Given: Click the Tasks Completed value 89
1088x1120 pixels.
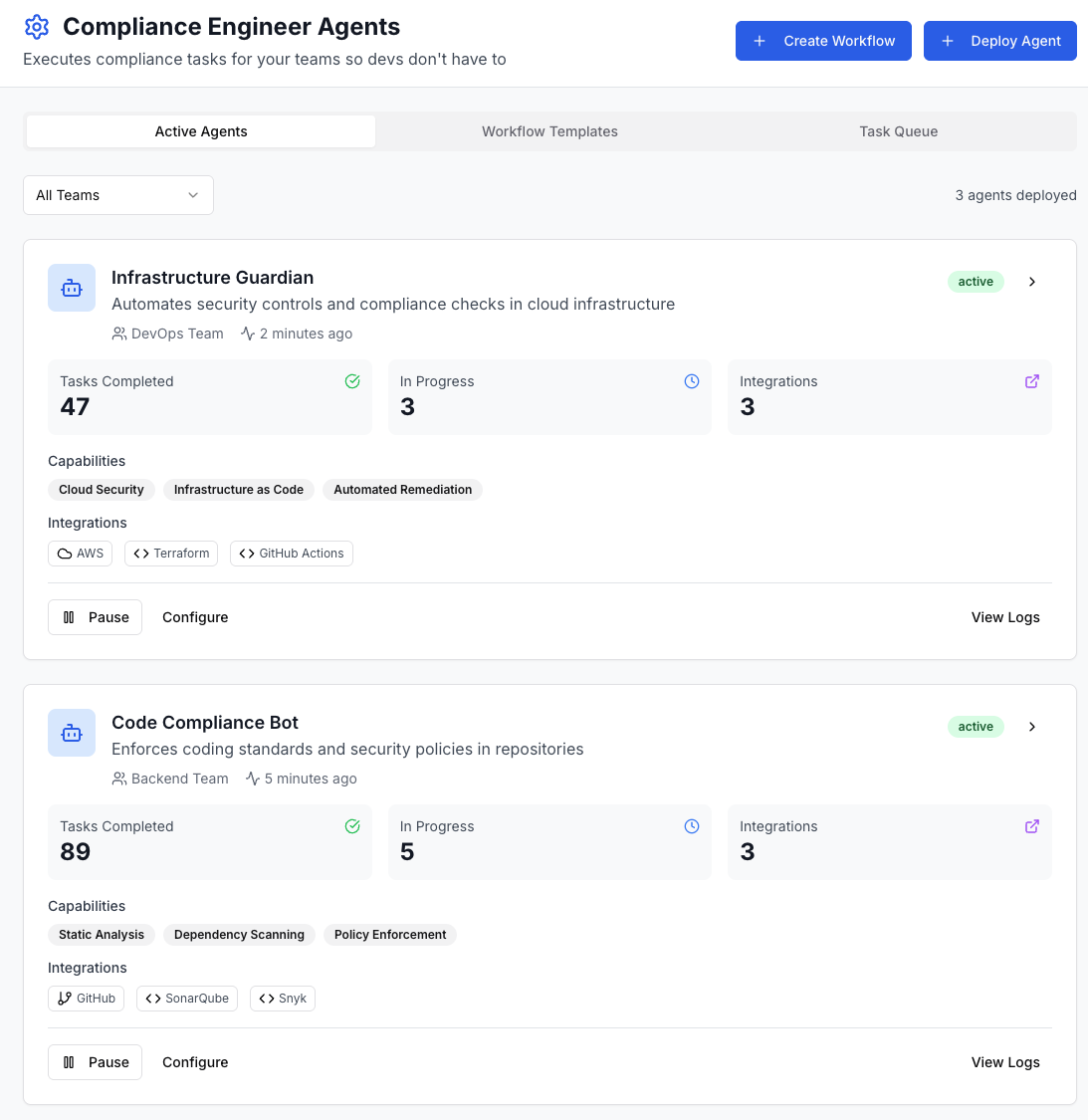Looking at the screenshot, I should coord(75,851).
